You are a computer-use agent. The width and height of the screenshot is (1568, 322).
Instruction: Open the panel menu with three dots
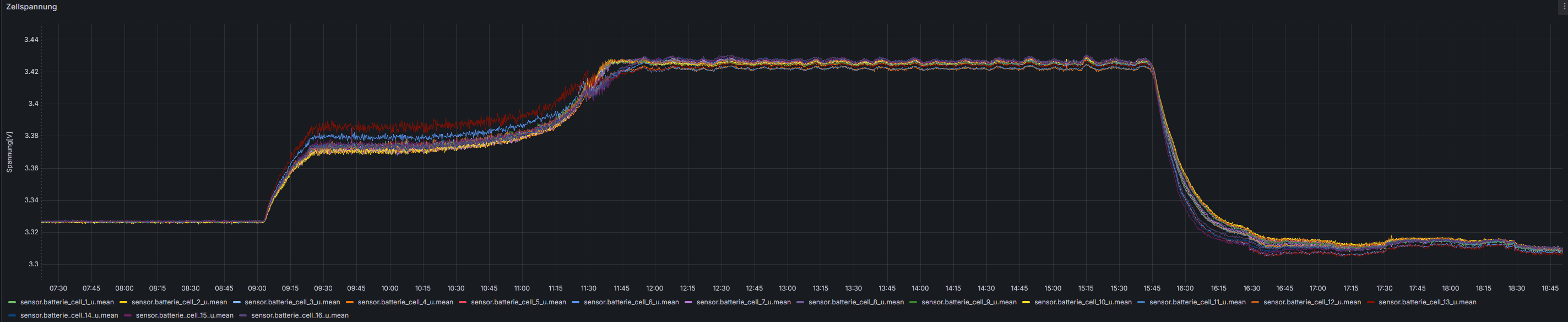[x=1562, y=6]
